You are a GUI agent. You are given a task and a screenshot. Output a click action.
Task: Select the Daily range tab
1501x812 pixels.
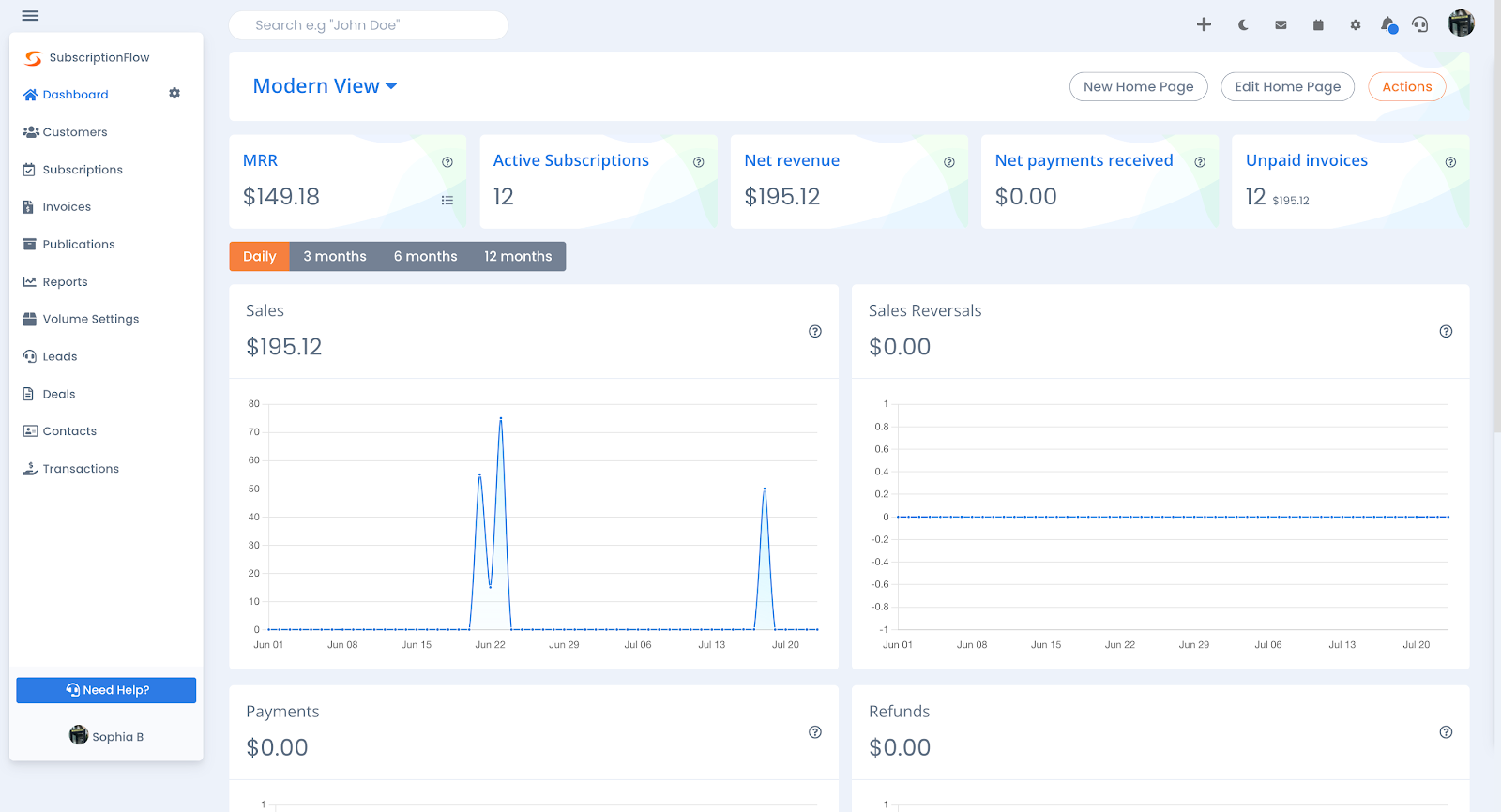coord(260,257)
